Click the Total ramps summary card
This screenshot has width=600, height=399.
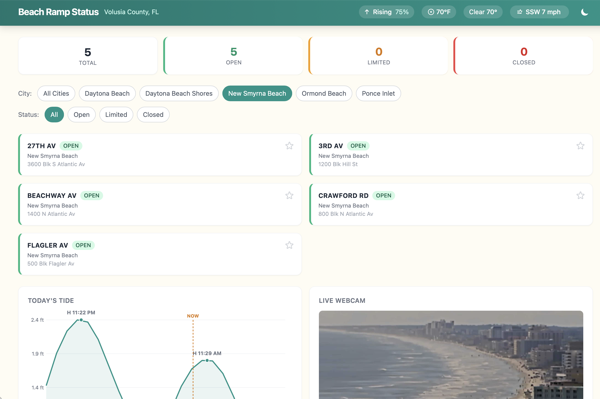[x=88, y=56]
